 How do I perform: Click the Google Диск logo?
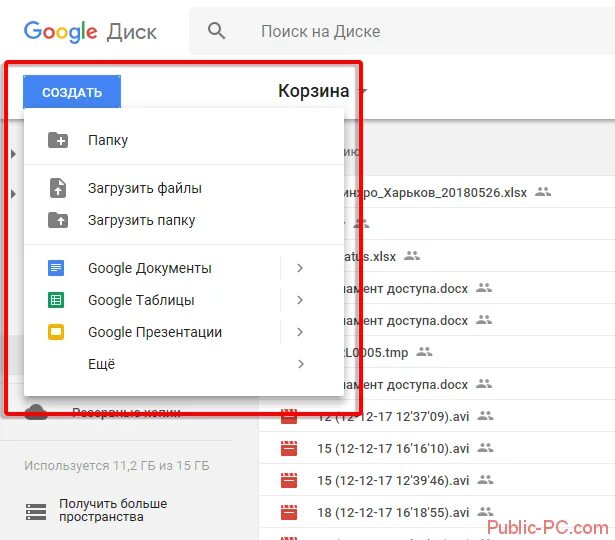pos(90,32)
